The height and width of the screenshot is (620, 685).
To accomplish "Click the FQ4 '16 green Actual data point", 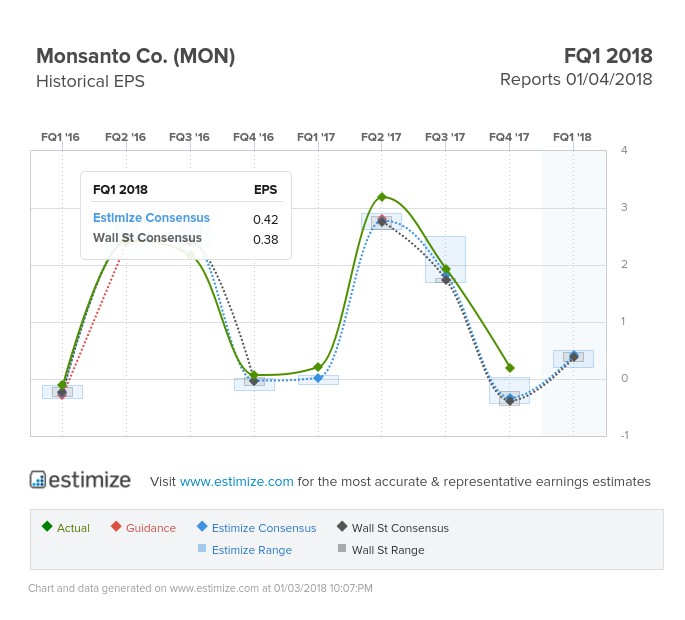I will tap(254, 375).
